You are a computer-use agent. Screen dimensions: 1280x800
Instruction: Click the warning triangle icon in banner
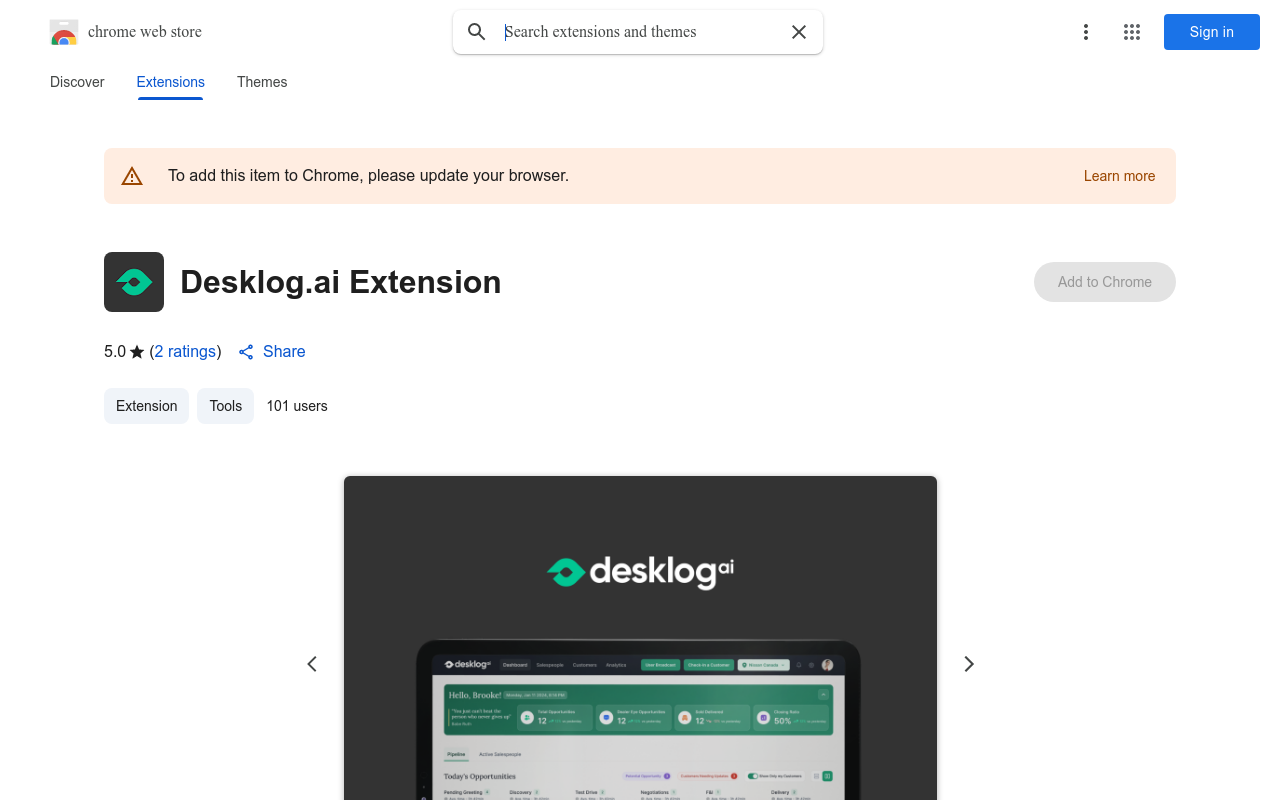pyautogui.click(x=132, y=176)
